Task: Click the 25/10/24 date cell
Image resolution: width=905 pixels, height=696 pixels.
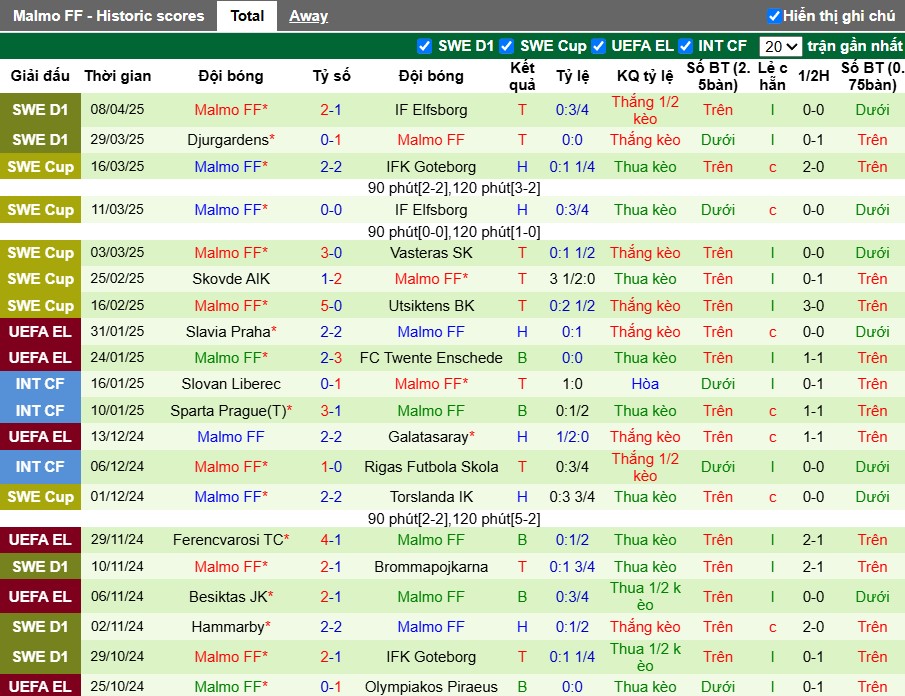Action: point(117,686)
